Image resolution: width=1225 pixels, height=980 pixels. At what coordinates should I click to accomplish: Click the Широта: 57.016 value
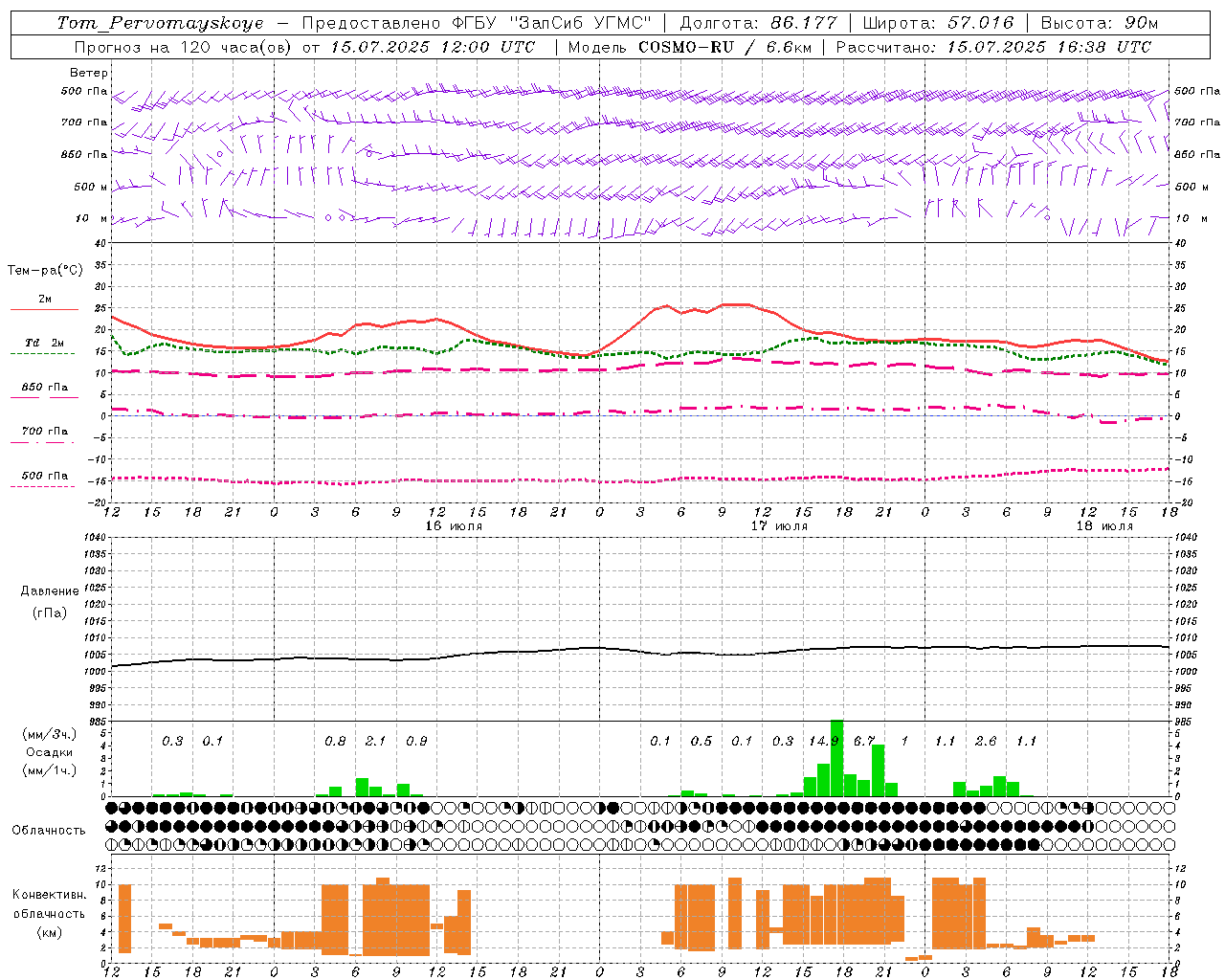click(938, 23)
